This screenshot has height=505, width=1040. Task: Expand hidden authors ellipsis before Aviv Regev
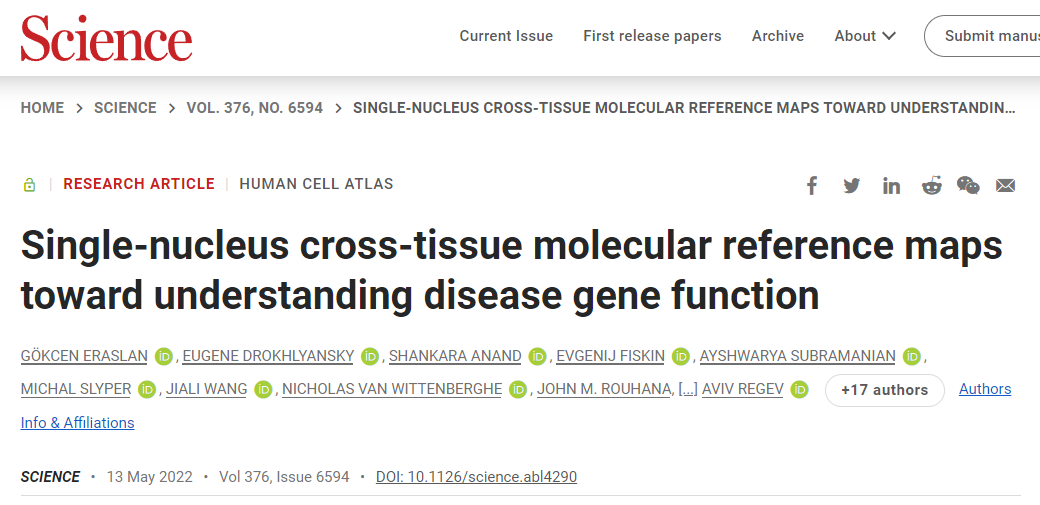(688, 390)
